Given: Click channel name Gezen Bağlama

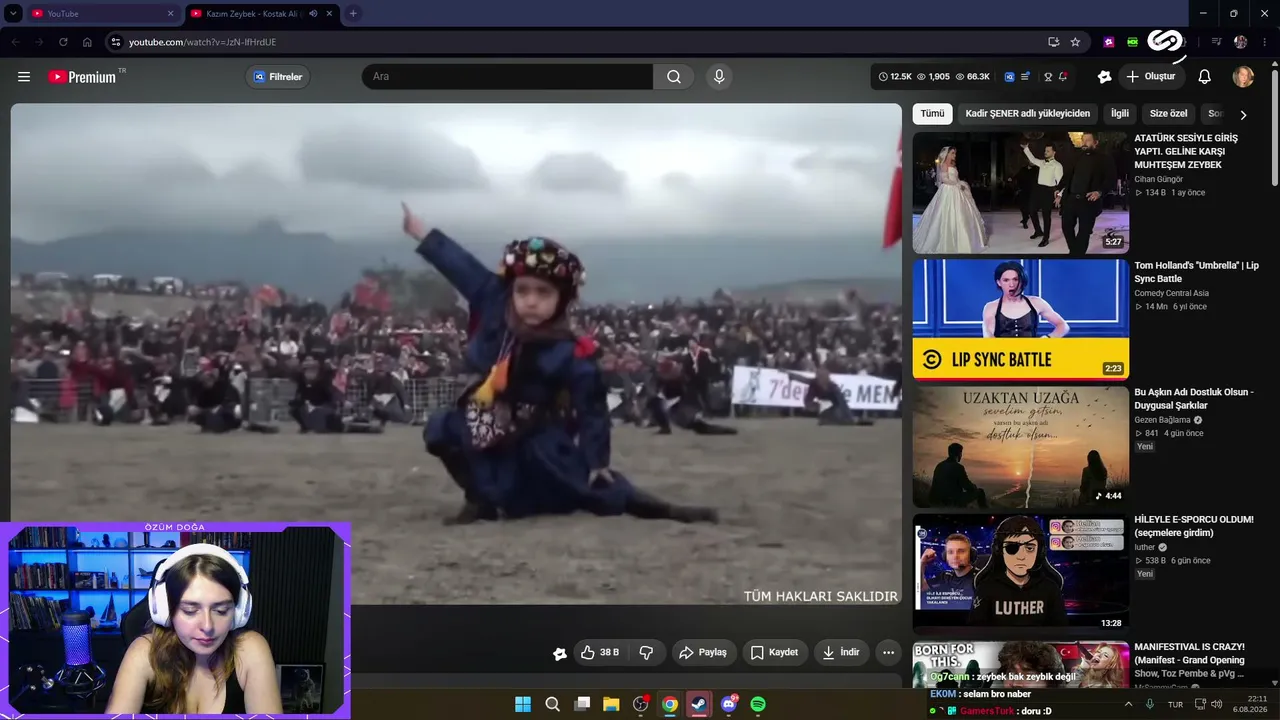Looking at the screenshot, I should 1162,420.
